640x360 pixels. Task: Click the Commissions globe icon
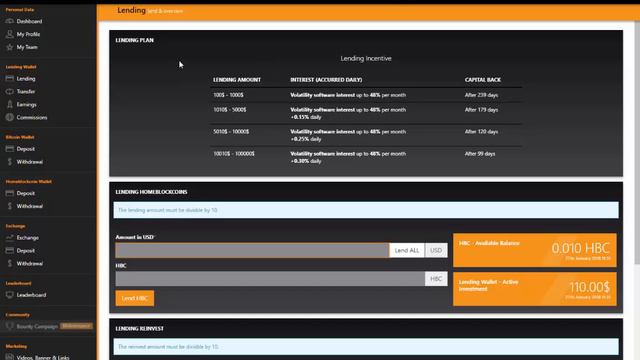[x=10, y=118]
